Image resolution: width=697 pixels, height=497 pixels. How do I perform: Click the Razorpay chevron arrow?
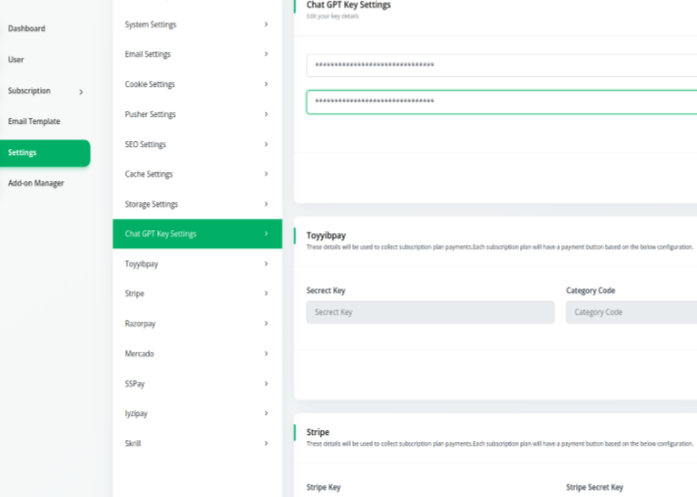click(x=266, y=324)
